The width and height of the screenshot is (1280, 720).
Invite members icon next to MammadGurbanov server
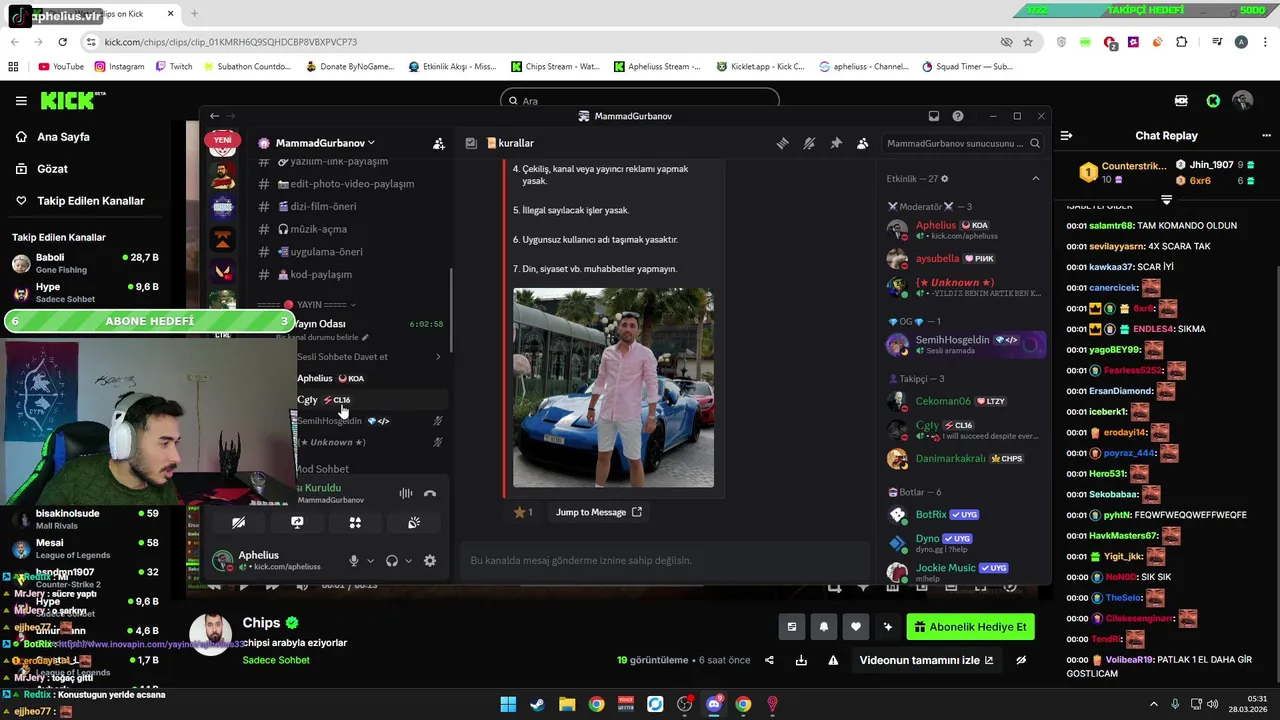click(438, 143)
